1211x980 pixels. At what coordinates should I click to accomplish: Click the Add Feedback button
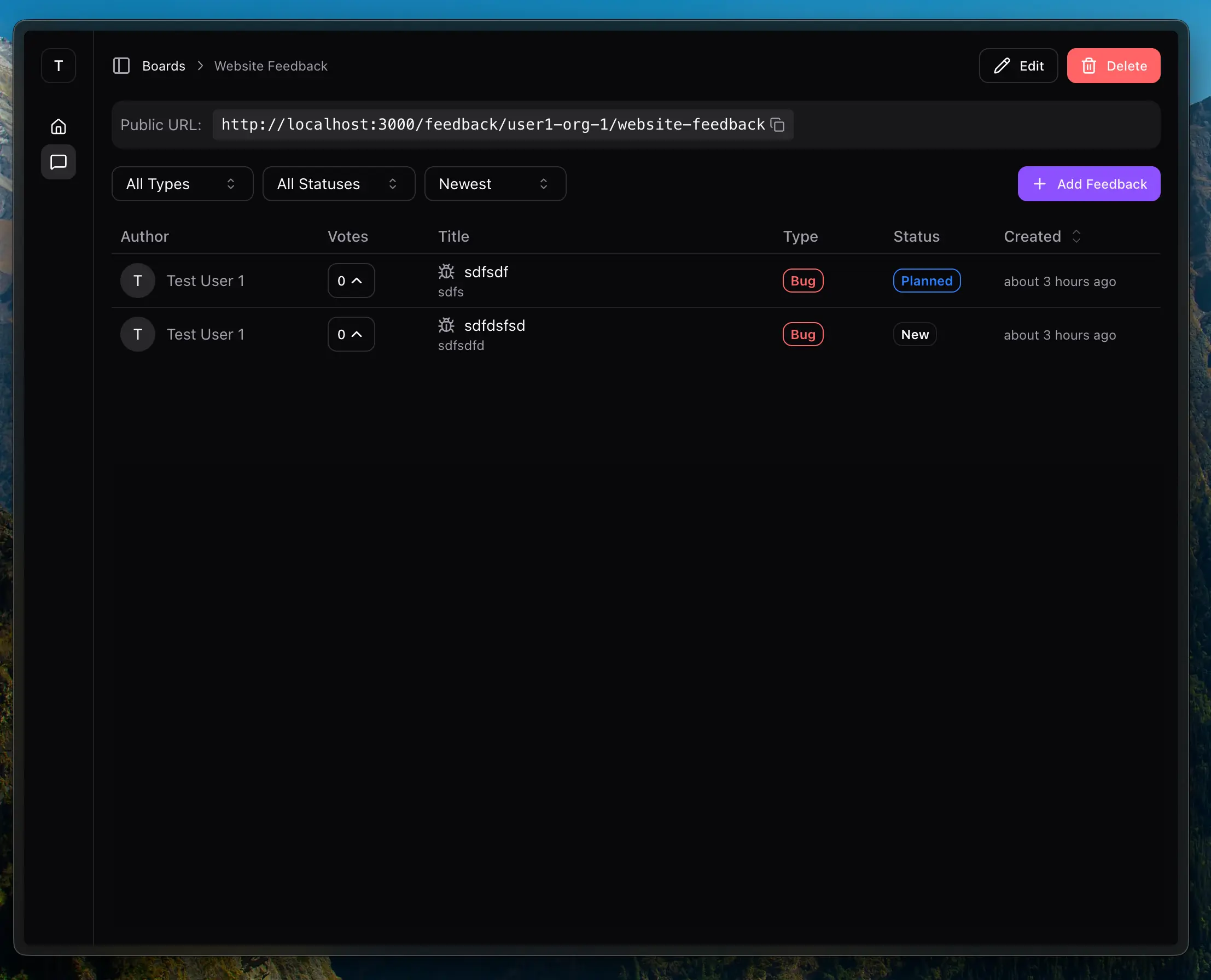pos(1088,184)
